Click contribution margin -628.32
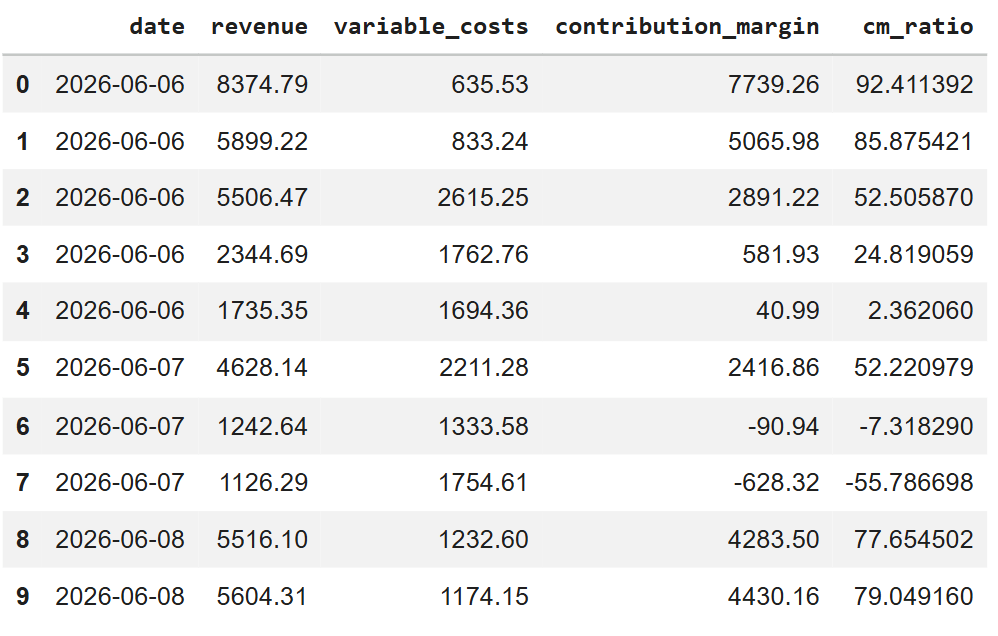The image size is (998, 636). tap(777, 483)
